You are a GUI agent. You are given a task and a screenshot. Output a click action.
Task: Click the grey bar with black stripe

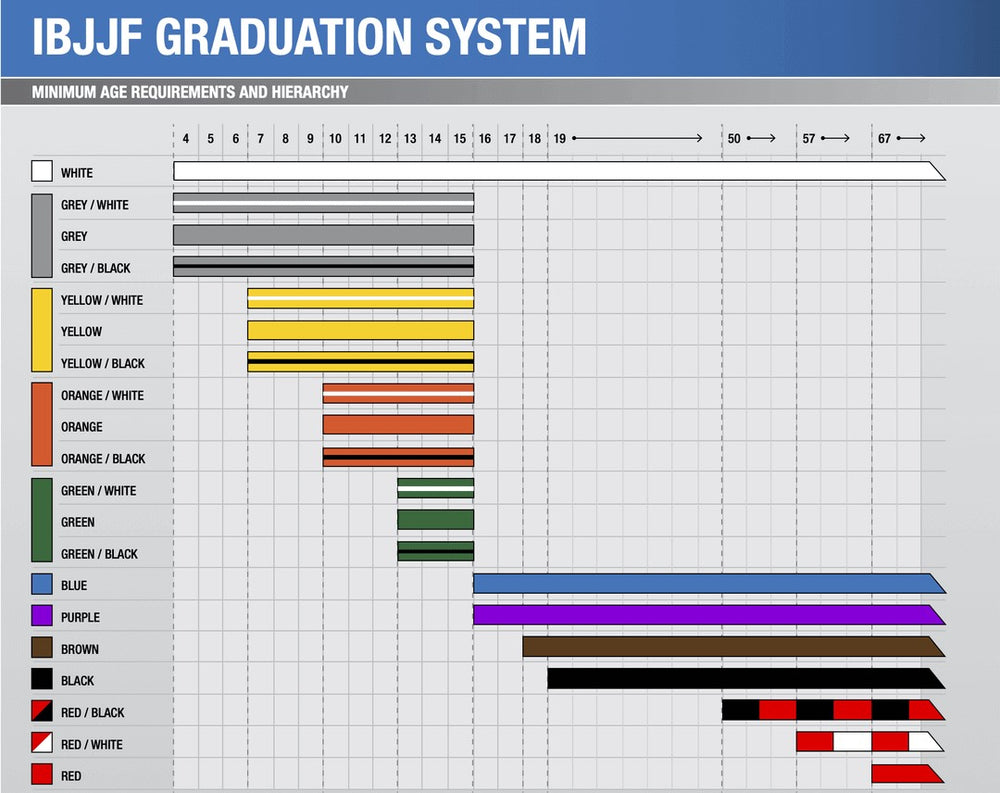pyautogui.click(x=323, y=266)
